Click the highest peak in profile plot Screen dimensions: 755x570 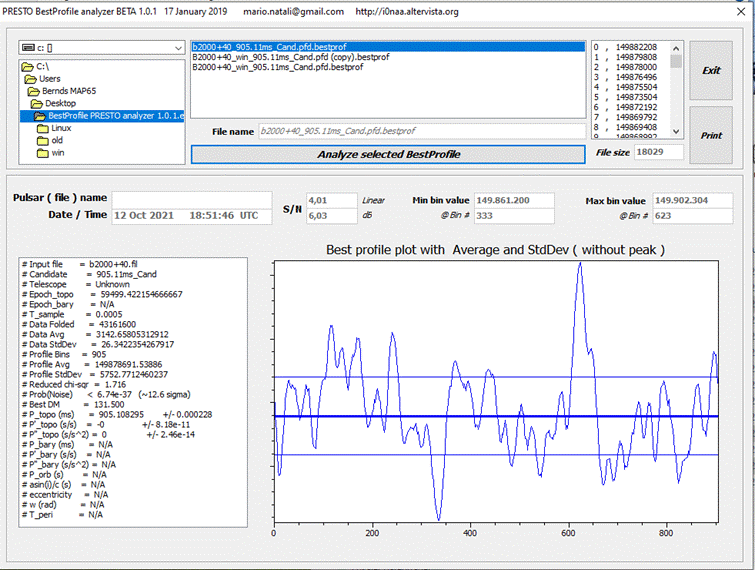click(581, 265)
